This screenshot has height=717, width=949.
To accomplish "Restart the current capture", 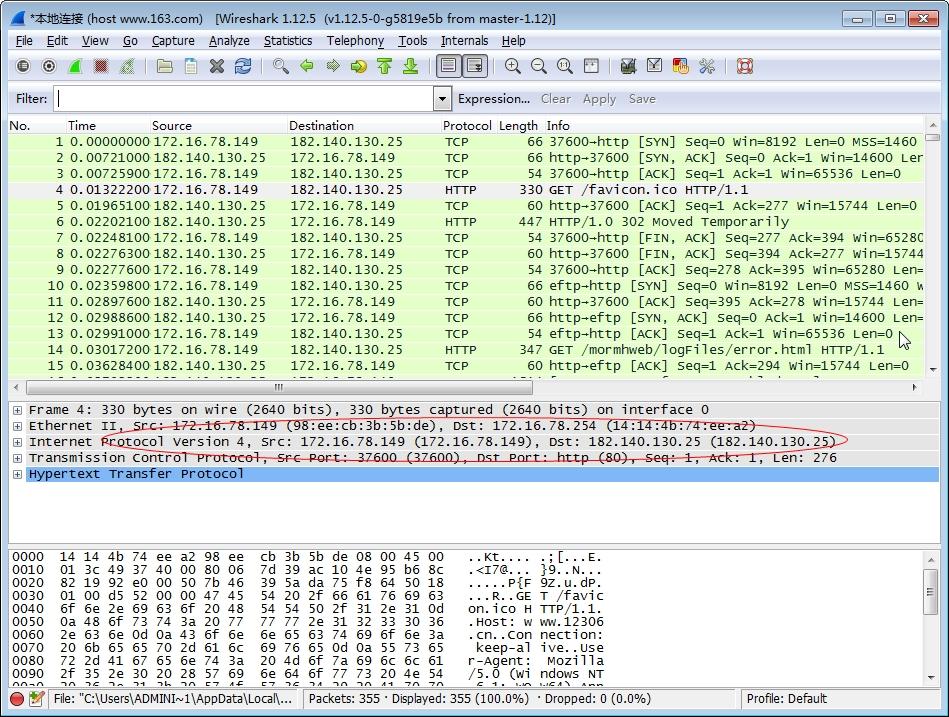I will (127, 66).
